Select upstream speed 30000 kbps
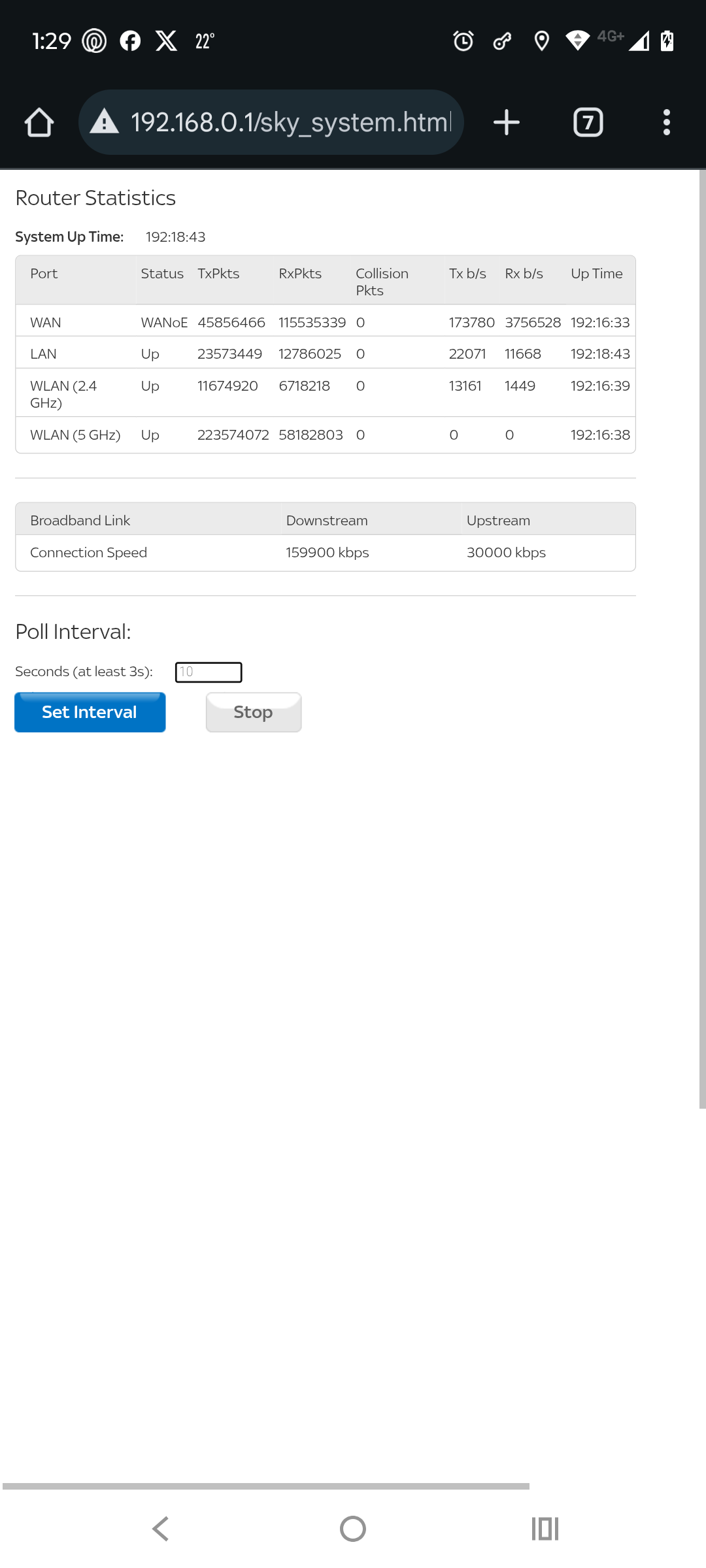The width and height of the screenshot is (706, 1568). pyautogui.click(x=506, y=553)
